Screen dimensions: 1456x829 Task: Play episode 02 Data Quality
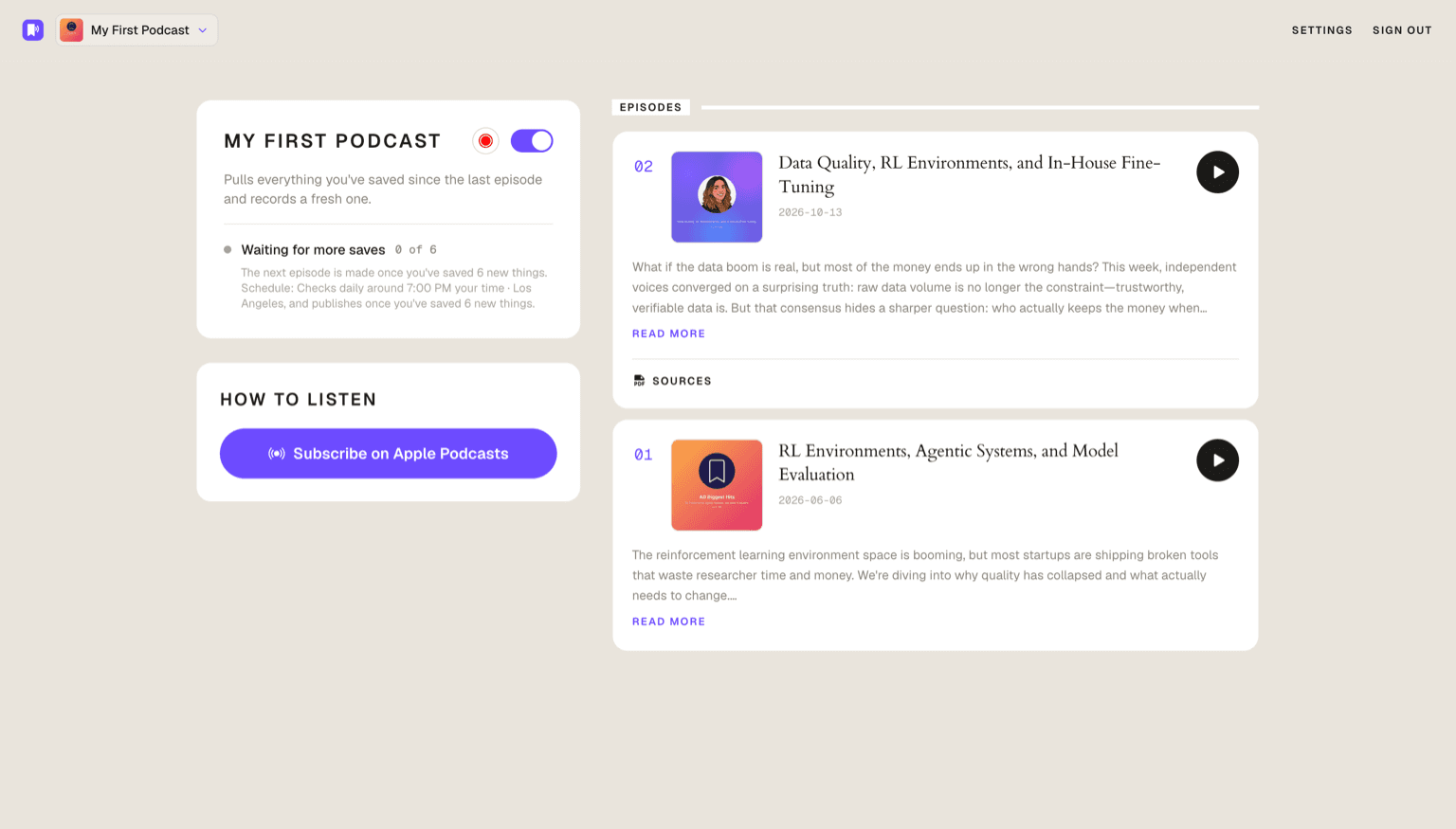1217,172
